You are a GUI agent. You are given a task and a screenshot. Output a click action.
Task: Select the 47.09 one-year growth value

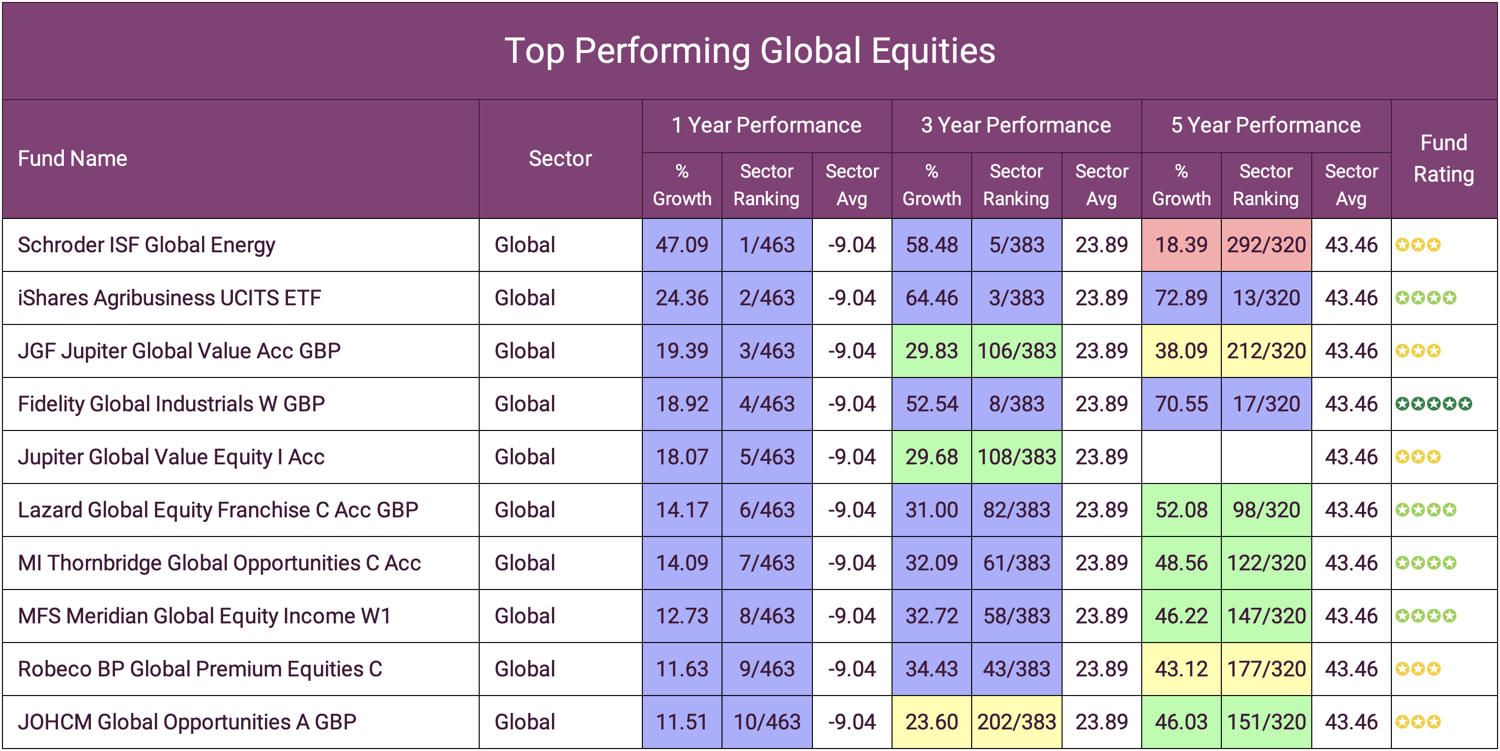pyautogui.click(x=682, y=245)
